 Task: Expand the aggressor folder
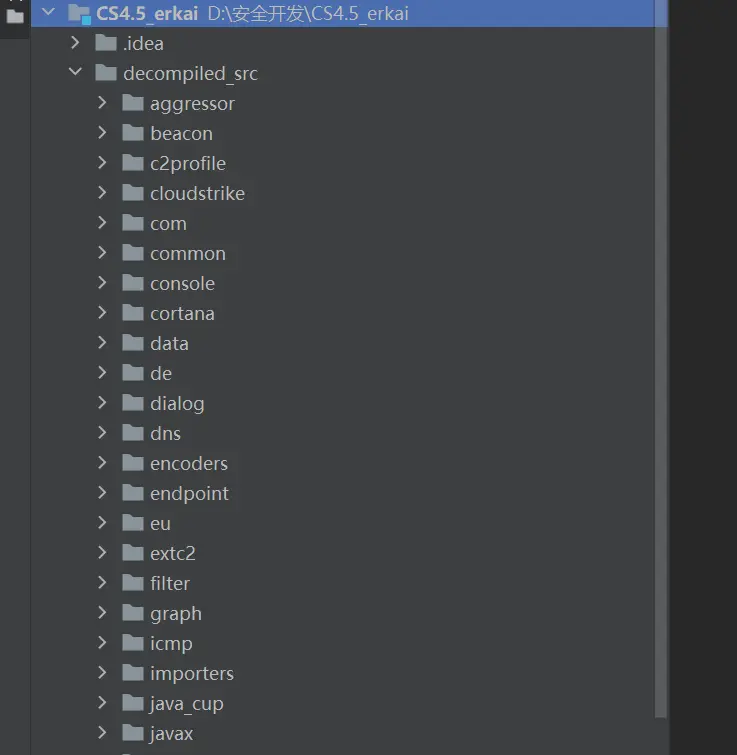pos(102,103)
